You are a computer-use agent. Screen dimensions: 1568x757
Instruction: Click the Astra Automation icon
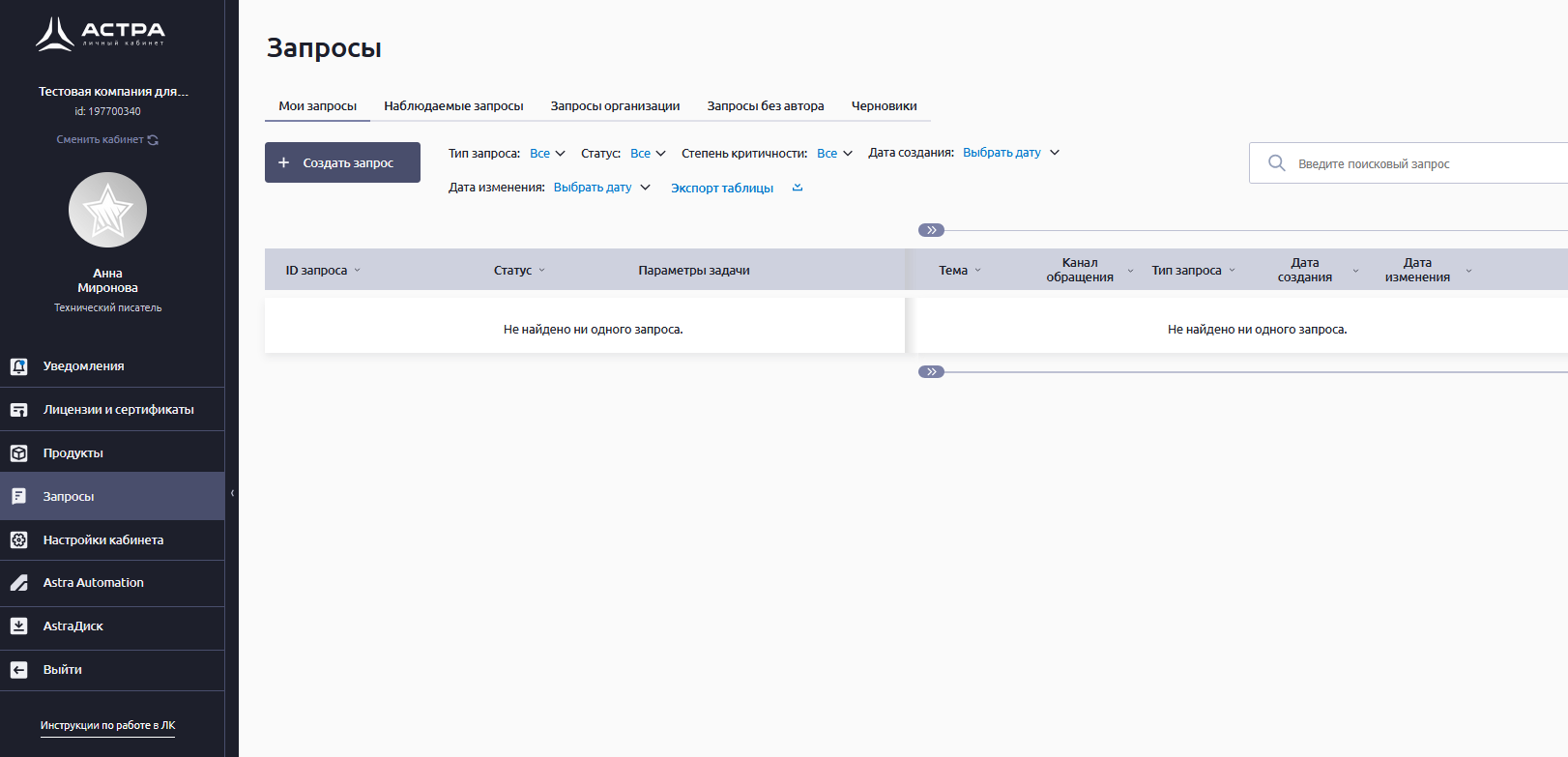(x=18, y=583)
